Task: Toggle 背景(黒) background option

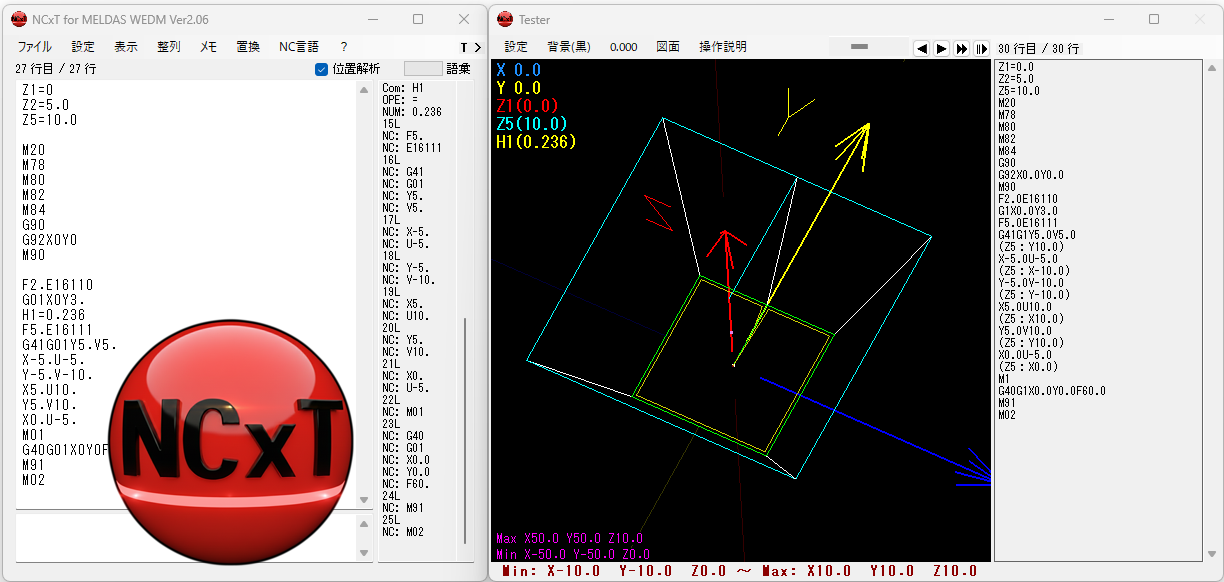Action: 569,47
